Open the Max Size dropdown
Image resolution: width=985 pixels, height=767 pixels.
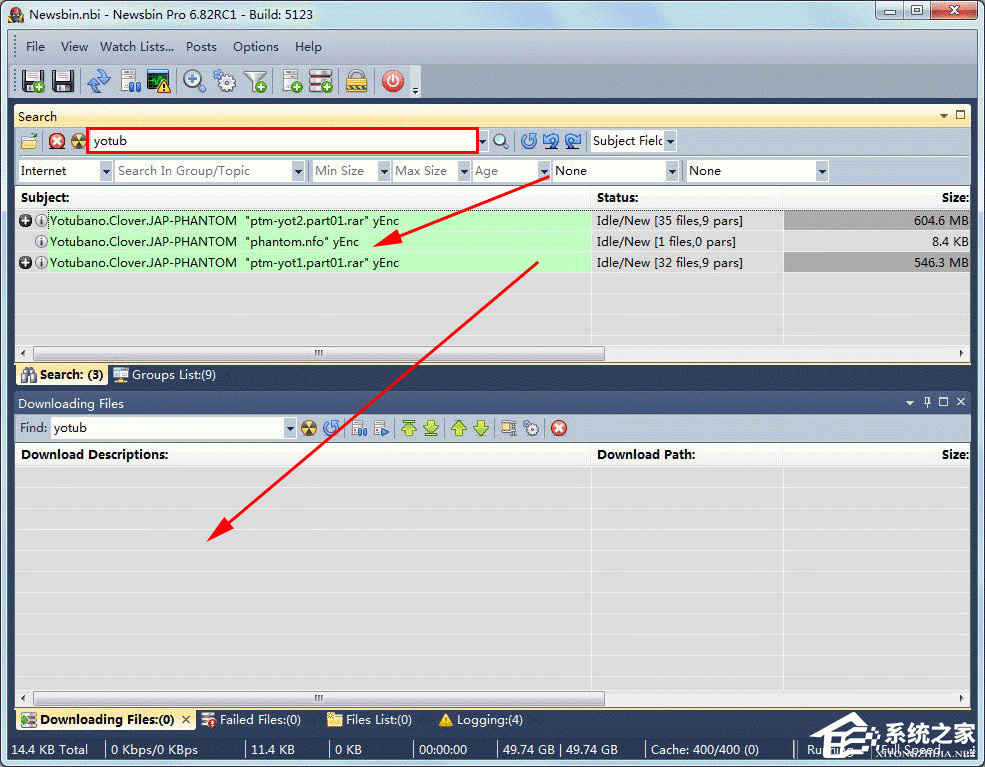[464, 171]
